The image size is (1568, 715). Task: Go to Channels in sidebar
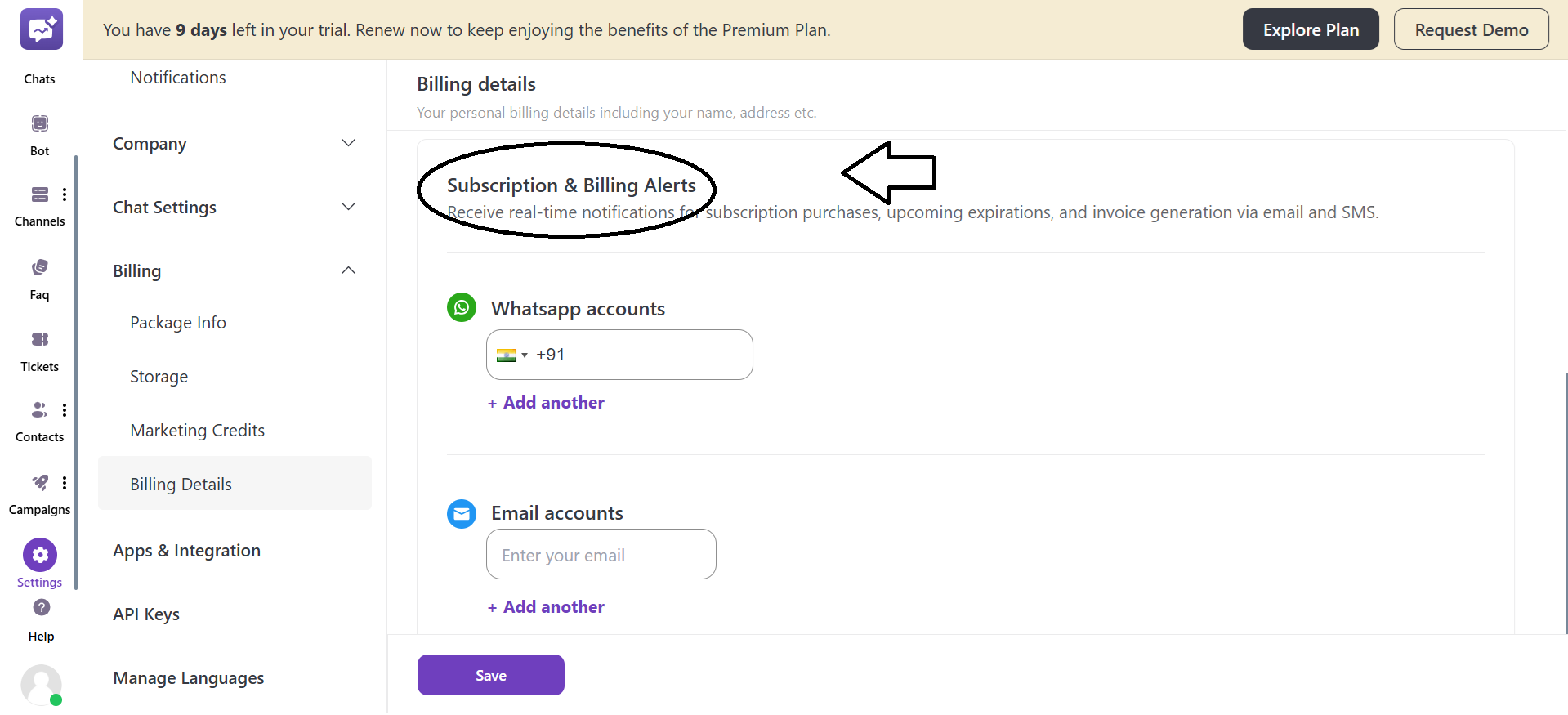[x=39, y=194]
